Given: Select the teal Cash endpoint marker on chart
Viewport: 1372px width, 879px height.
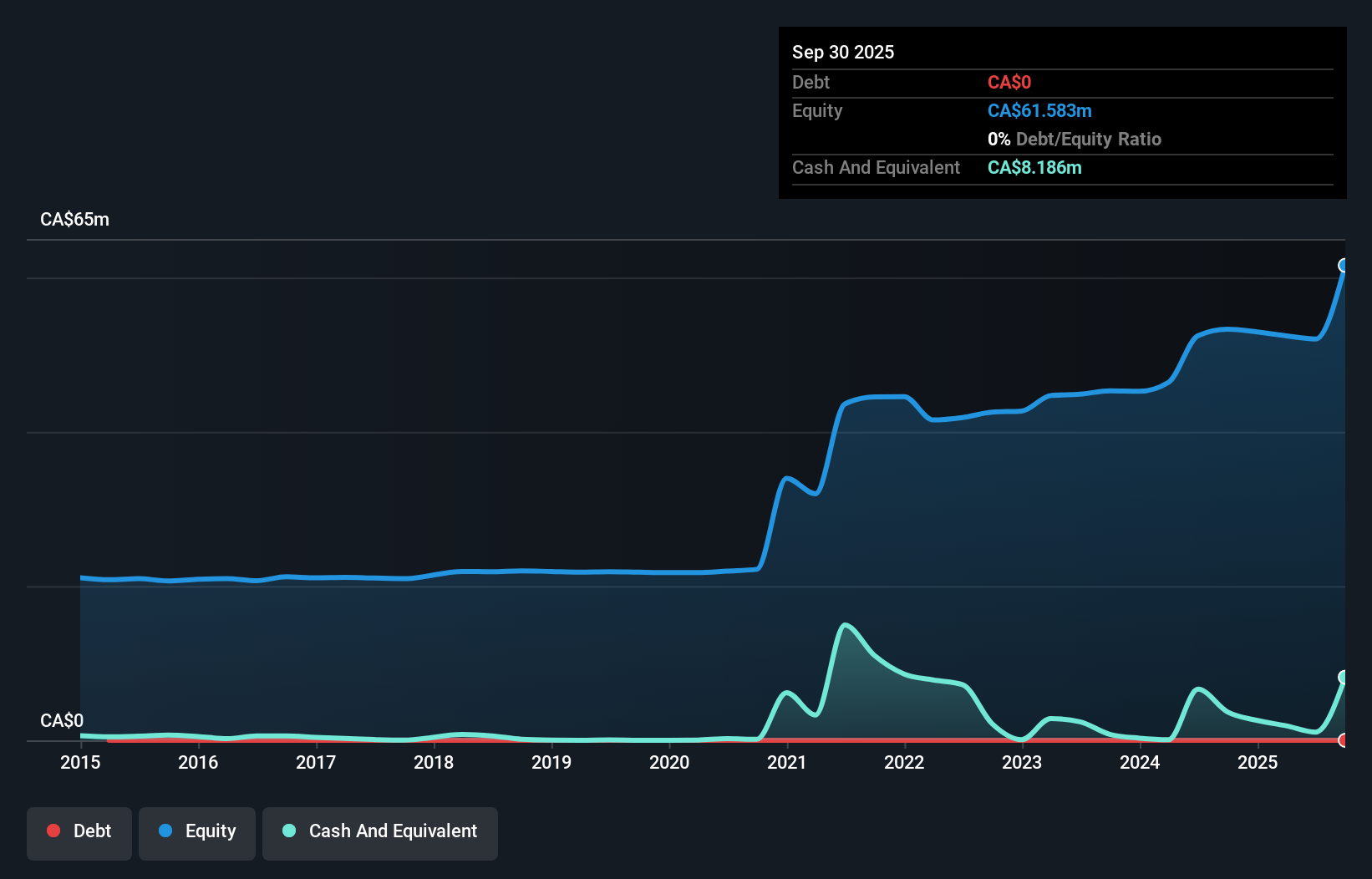Looking at the screenshot, I should pyautogui.click(x=1344, y=677).
